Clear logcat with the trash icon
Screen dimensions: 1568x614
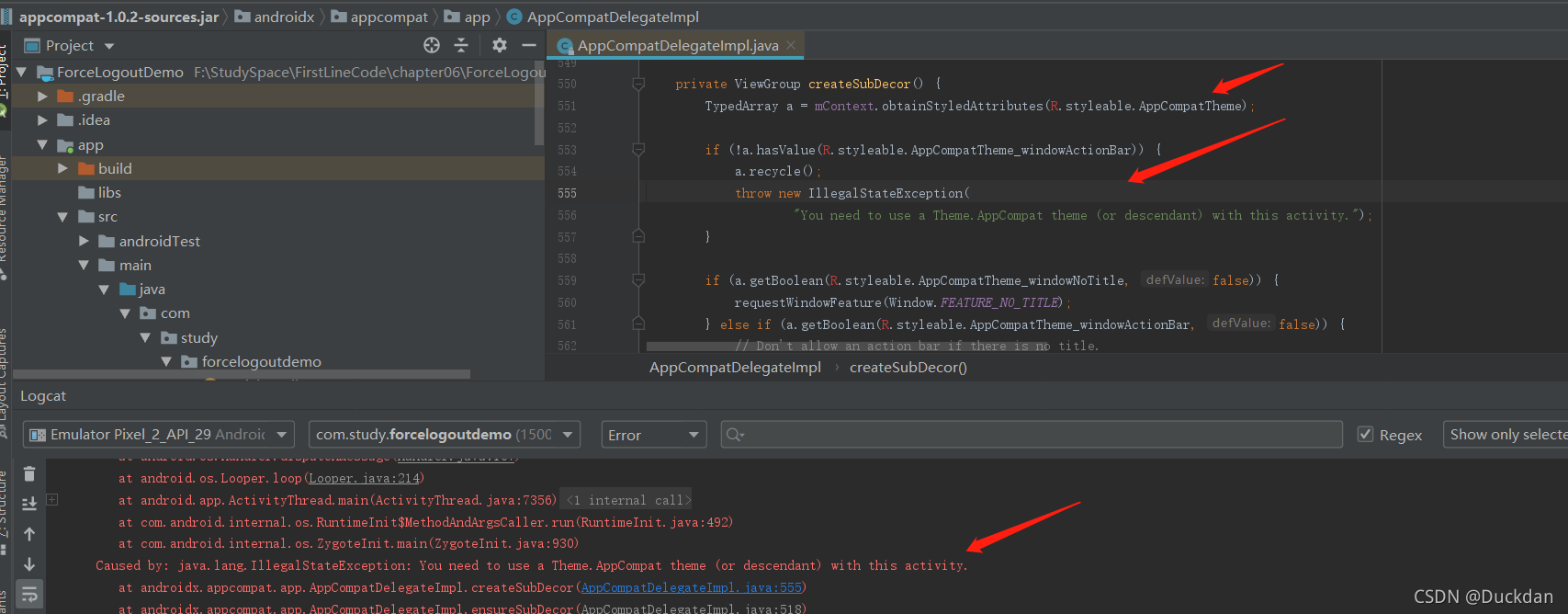pyautogui.click(x=29, y=474)
